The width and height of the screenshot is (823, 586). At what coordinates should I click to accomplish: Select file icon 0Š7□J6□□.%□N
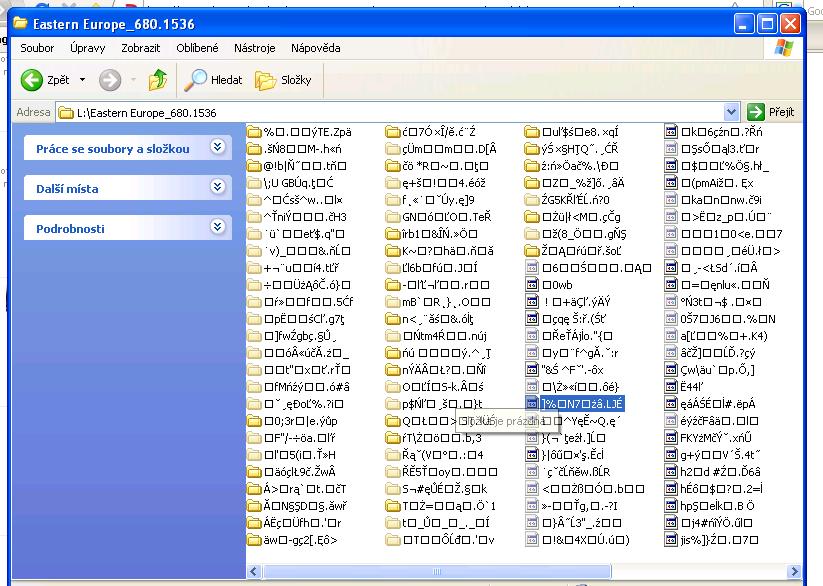tap(671, 319)
